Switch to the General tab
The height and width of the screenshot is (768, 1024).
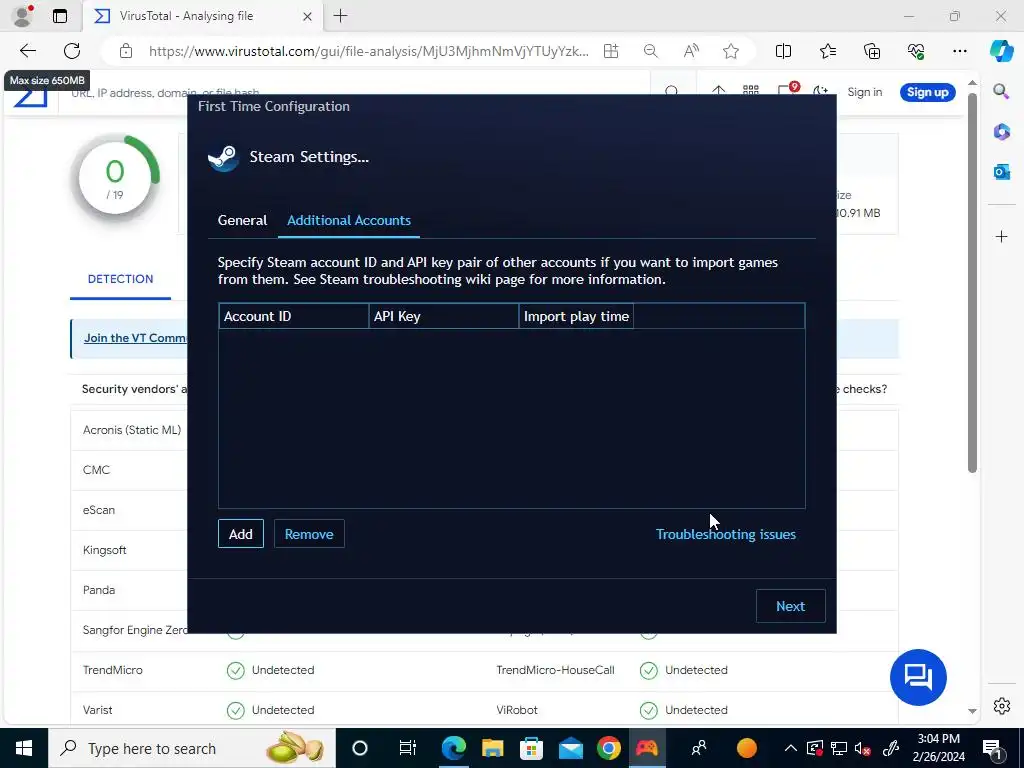coord(242,220)
